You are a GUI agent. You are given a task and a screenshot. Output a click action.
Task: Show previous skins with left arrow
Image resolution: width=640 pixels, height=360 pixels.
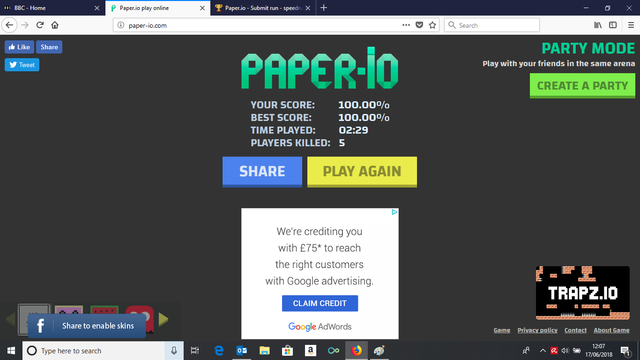point(10,319)
